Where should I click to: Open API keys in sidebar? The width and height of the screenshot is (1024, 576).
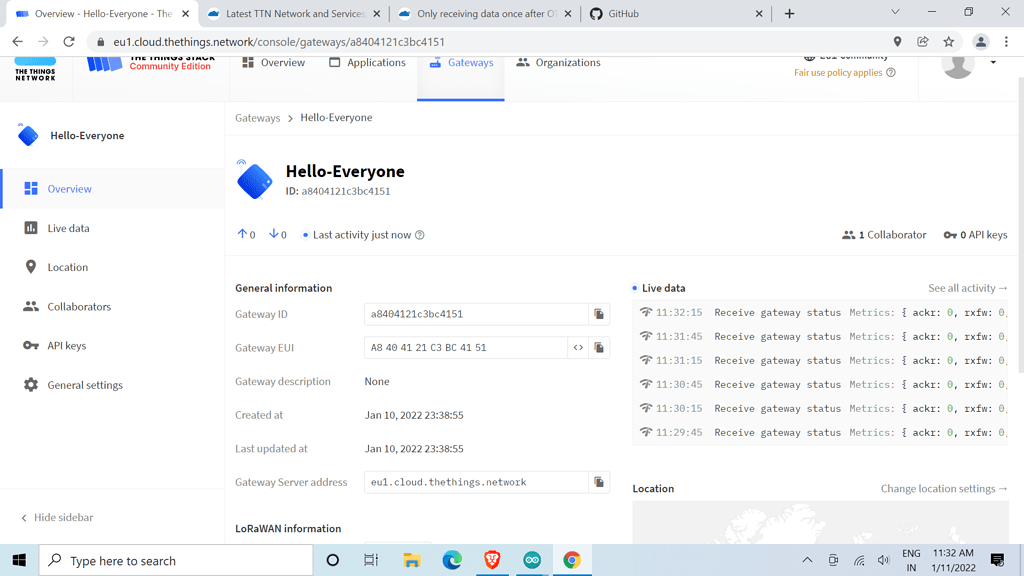pyautogui.click(x=66, y=346)
